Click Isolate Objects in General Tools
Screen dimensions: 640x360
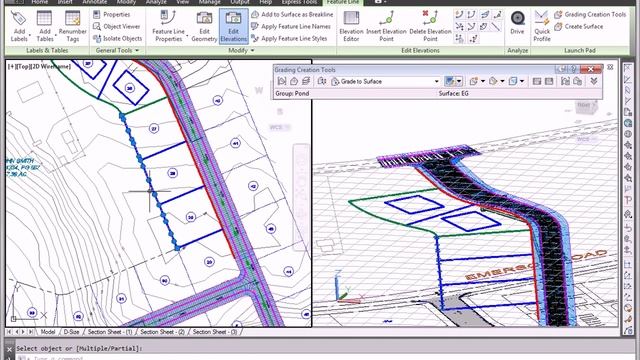tap(118, 38)
